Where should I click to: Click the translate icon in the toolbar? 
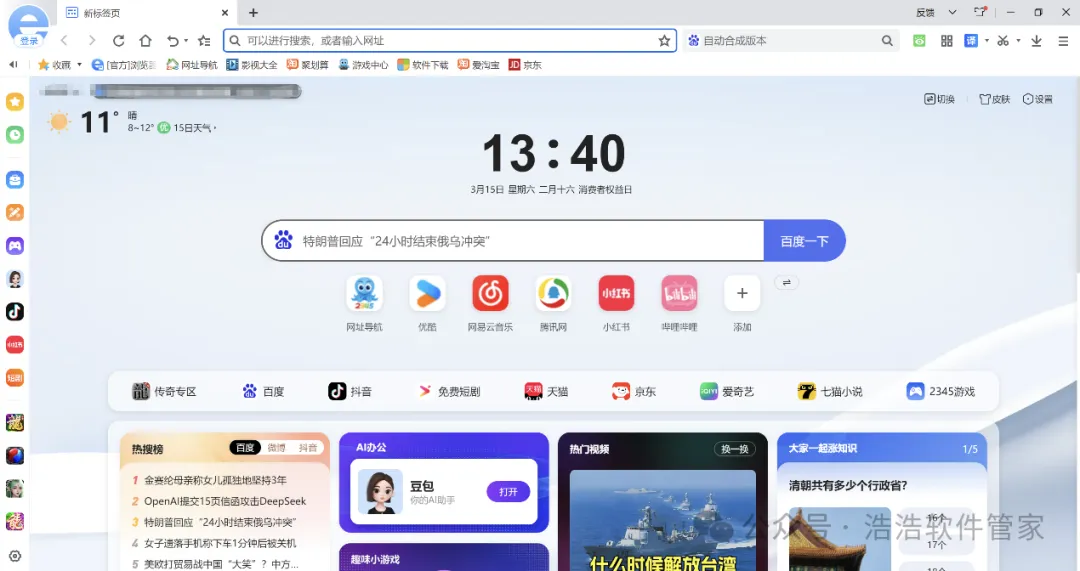(x=970, y=41)
